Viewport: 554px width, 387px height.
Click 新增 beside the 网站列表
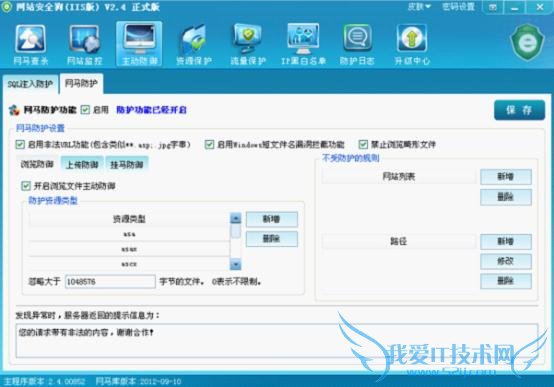(506, 177)
